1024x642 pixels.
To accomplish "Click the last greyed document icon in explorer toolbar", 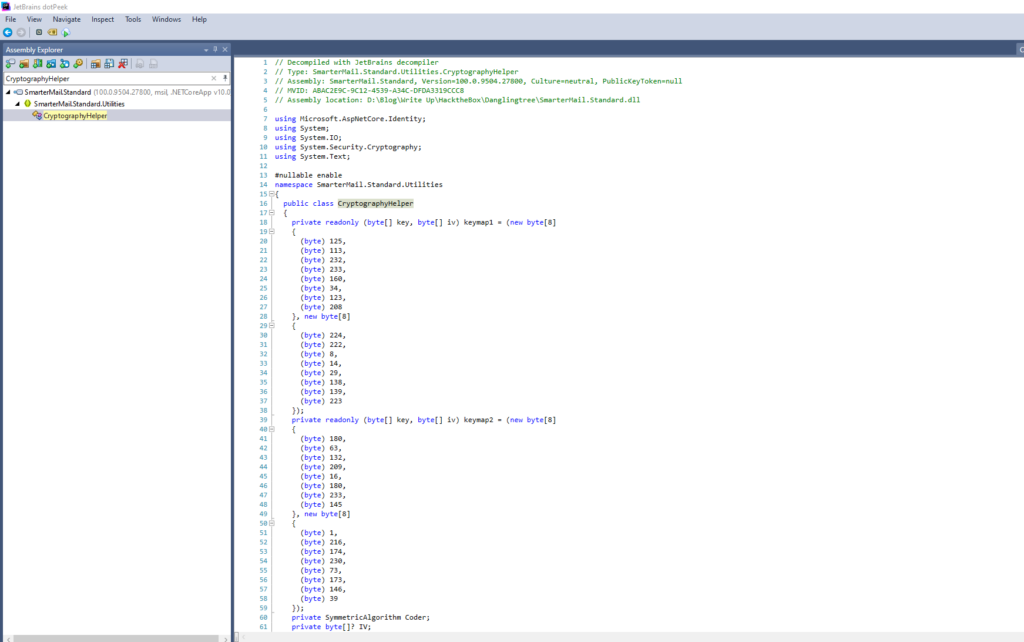I will click(153, 63).
